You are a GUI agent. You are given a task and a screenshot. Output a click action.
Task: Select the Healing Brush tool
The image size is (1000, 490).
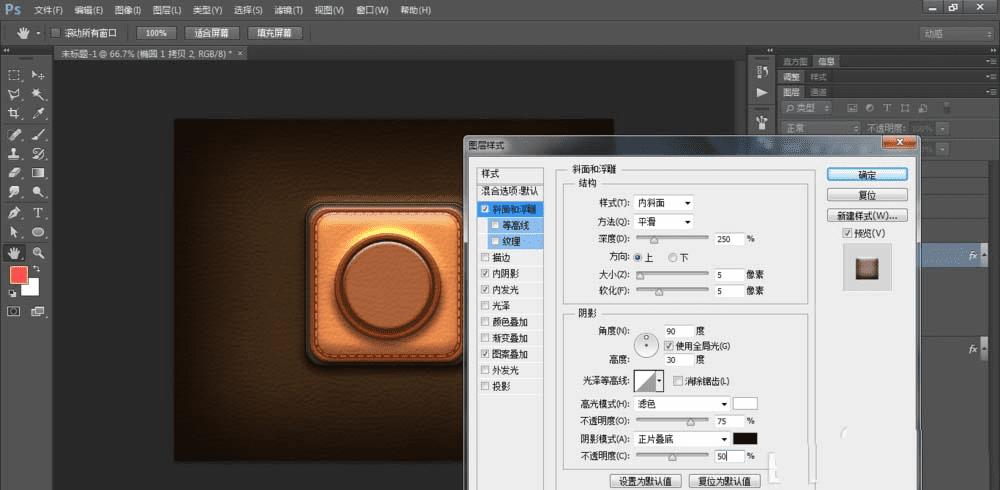tap(13, 134)
